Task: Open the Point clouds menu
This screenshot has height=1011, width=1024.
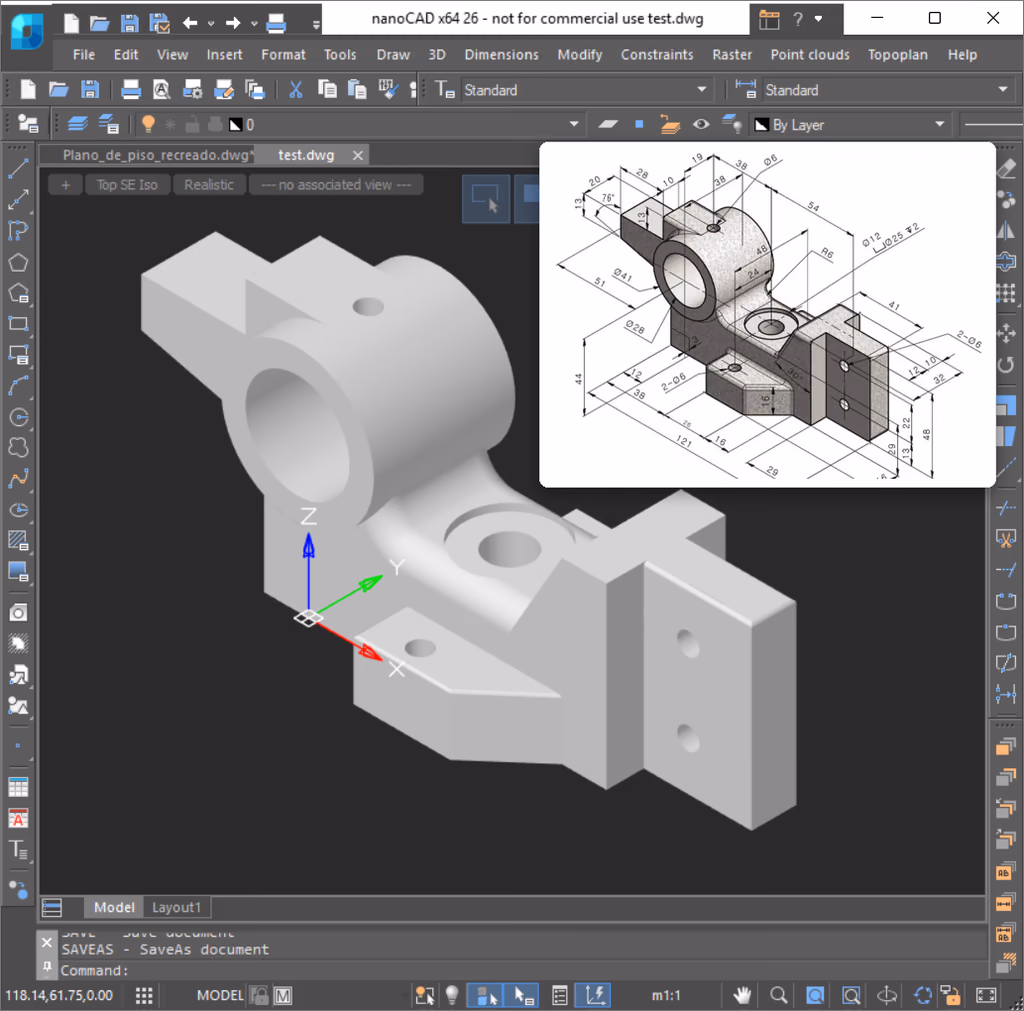Action: [810, 55]
